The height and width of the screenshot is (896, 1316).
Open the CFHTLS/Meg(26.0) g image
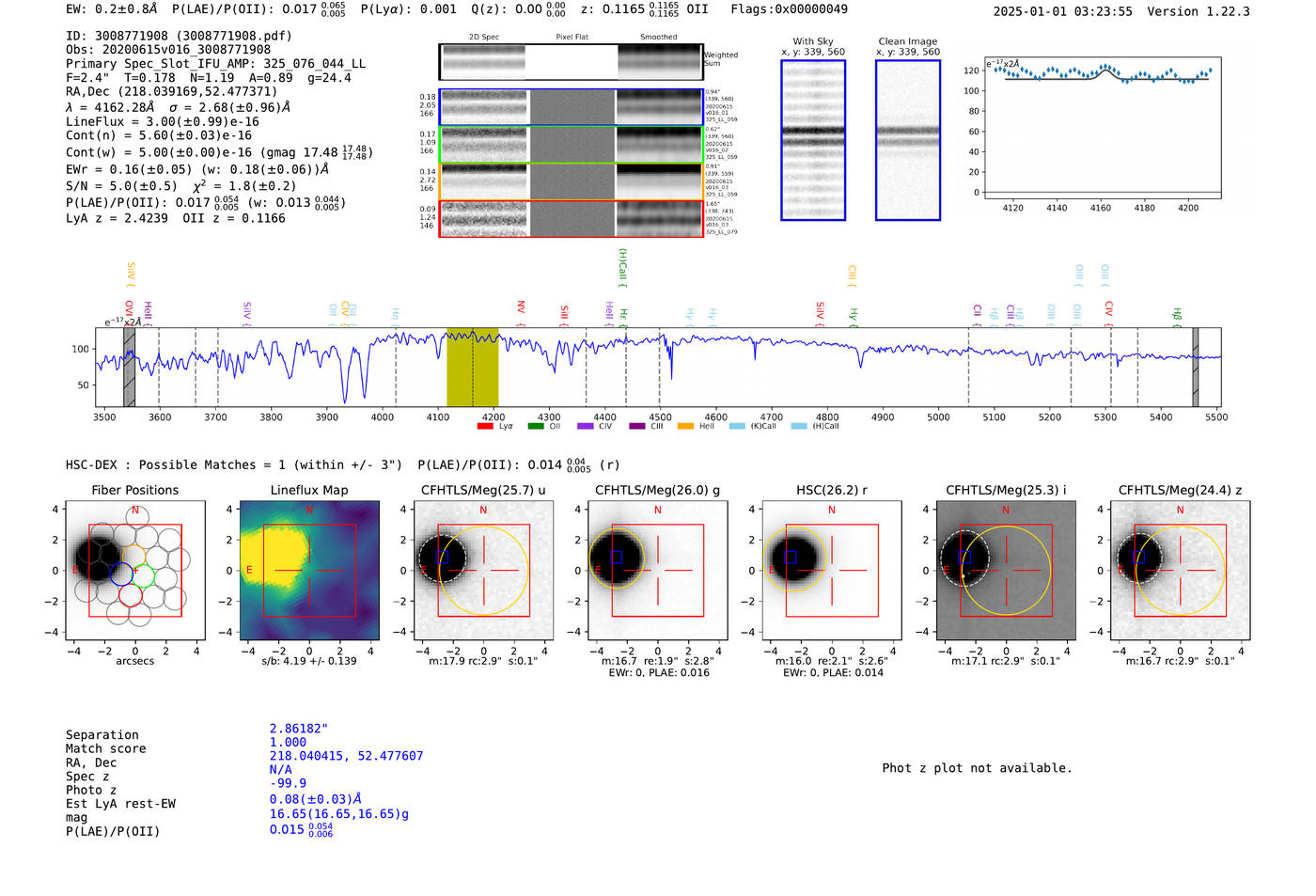(658, 571)
